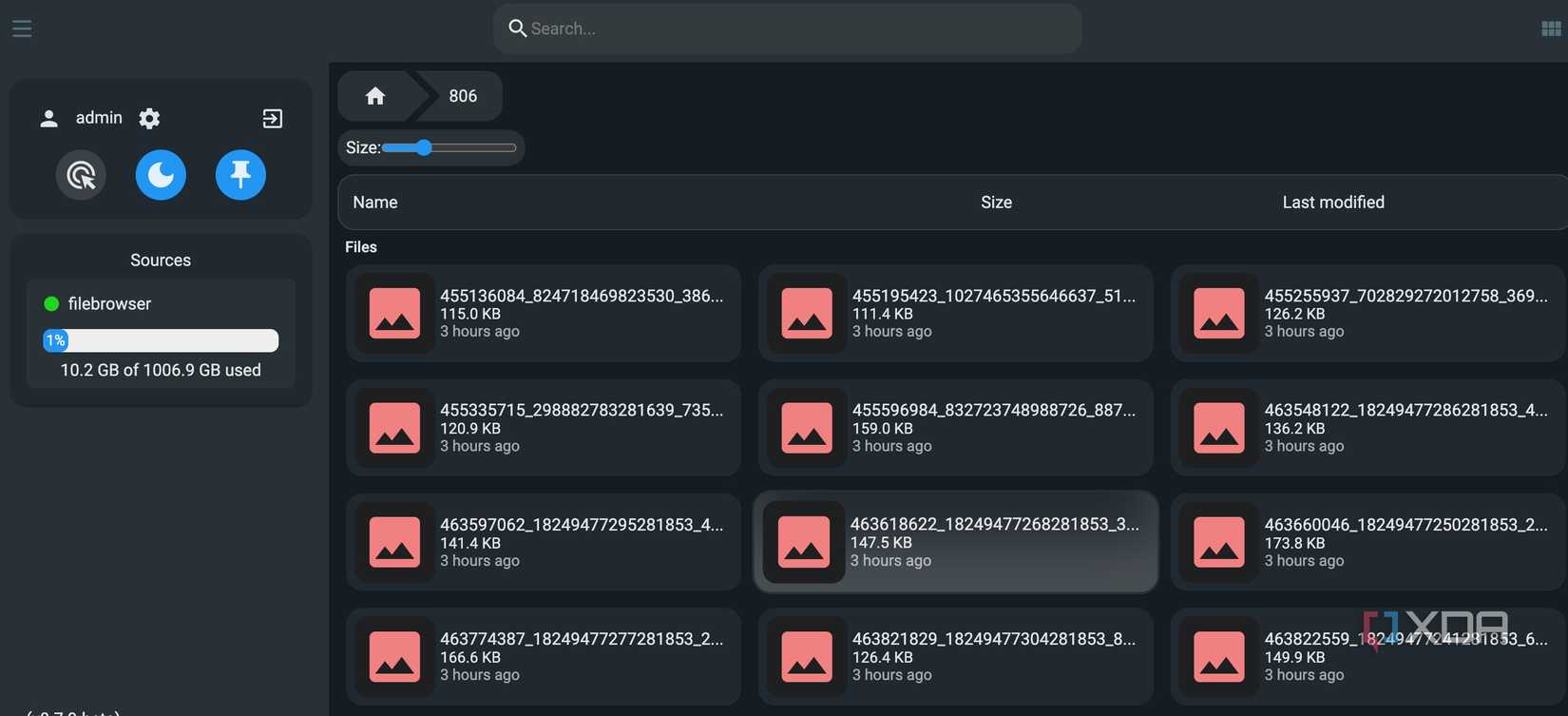
Task: Select image icon for file 463618622_18249477268281853
Action: 804,542
